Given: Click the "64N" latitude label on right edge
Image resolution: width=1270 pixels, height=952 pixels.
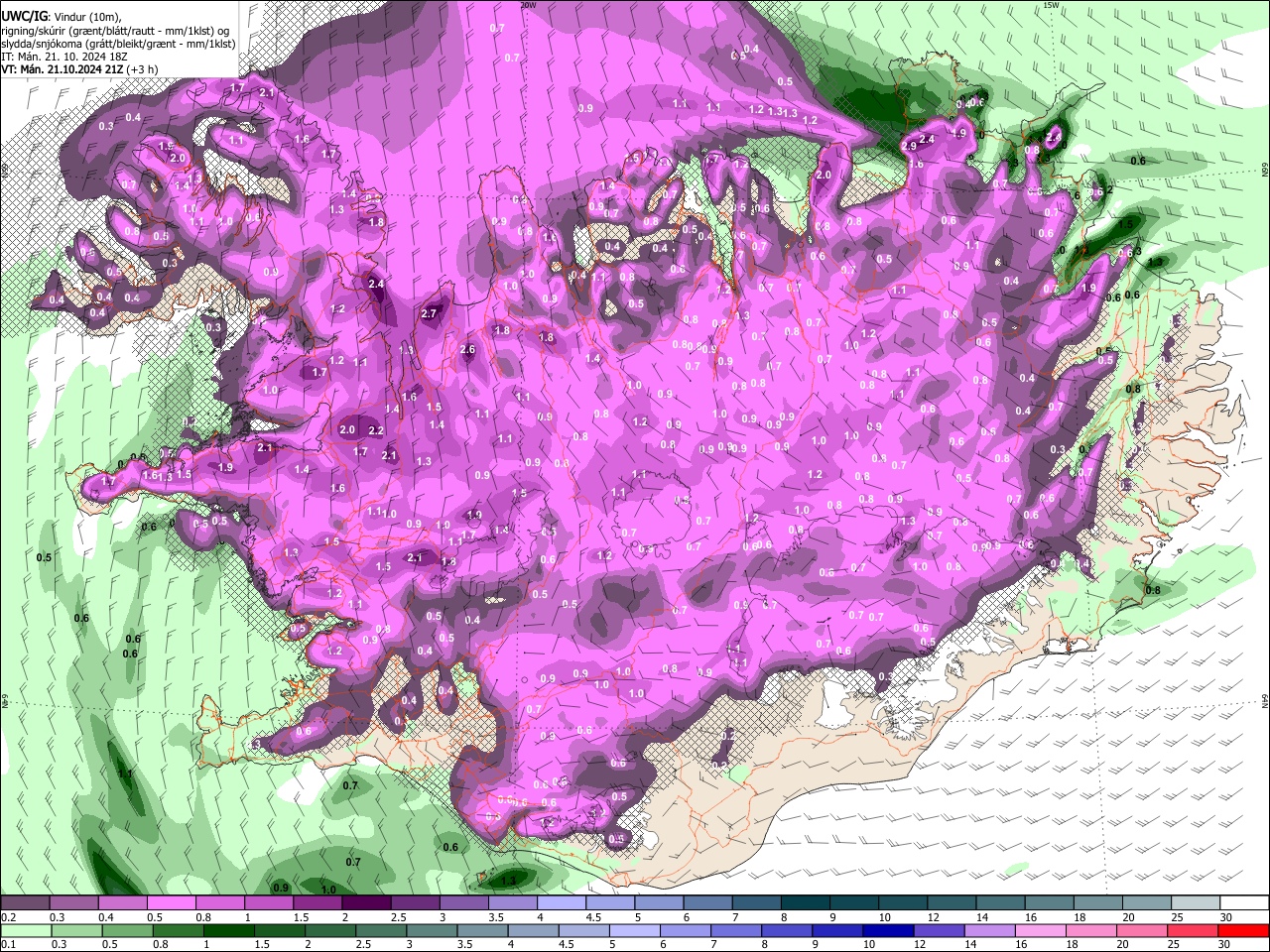Looking at the screenshot, I should (x=1265, y=700).
